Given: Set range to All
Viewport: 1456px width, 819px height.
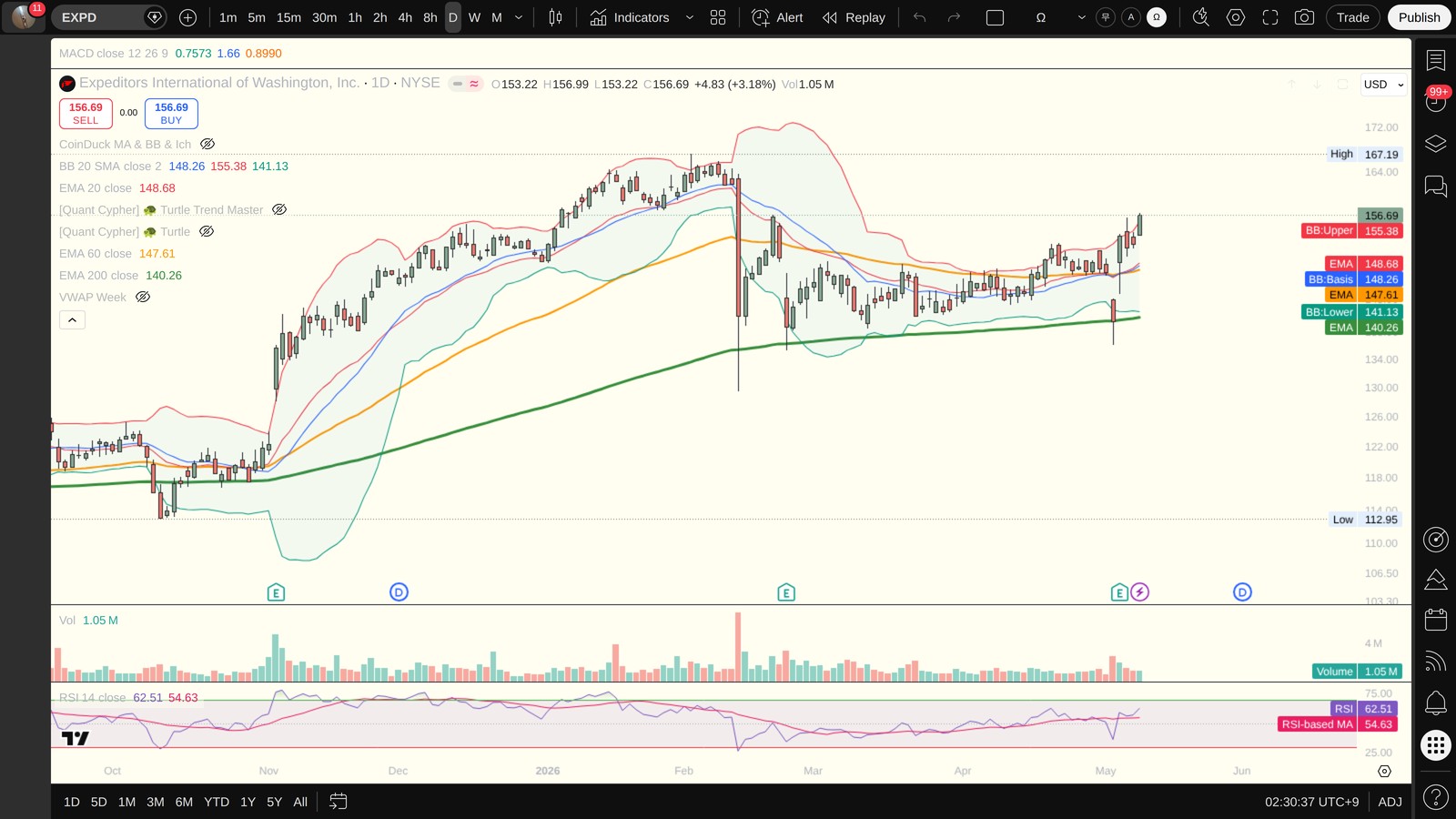Looking at the screenshot, I should (300, 802).
